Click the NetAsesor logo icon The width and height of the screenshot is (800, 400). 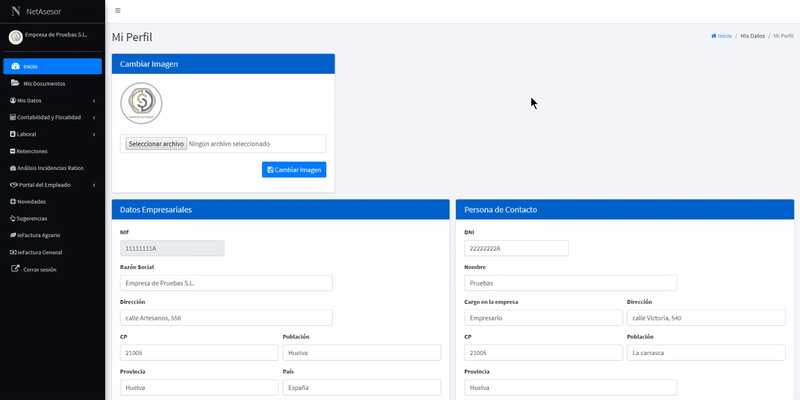click(x=15, y=11)
